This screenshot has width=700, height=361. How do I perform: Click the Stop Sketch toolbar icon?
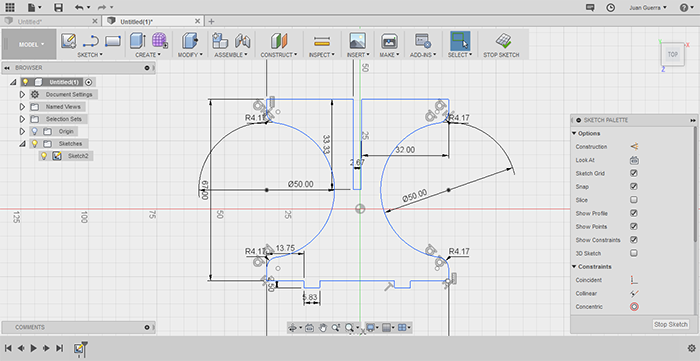pos(503,41)
